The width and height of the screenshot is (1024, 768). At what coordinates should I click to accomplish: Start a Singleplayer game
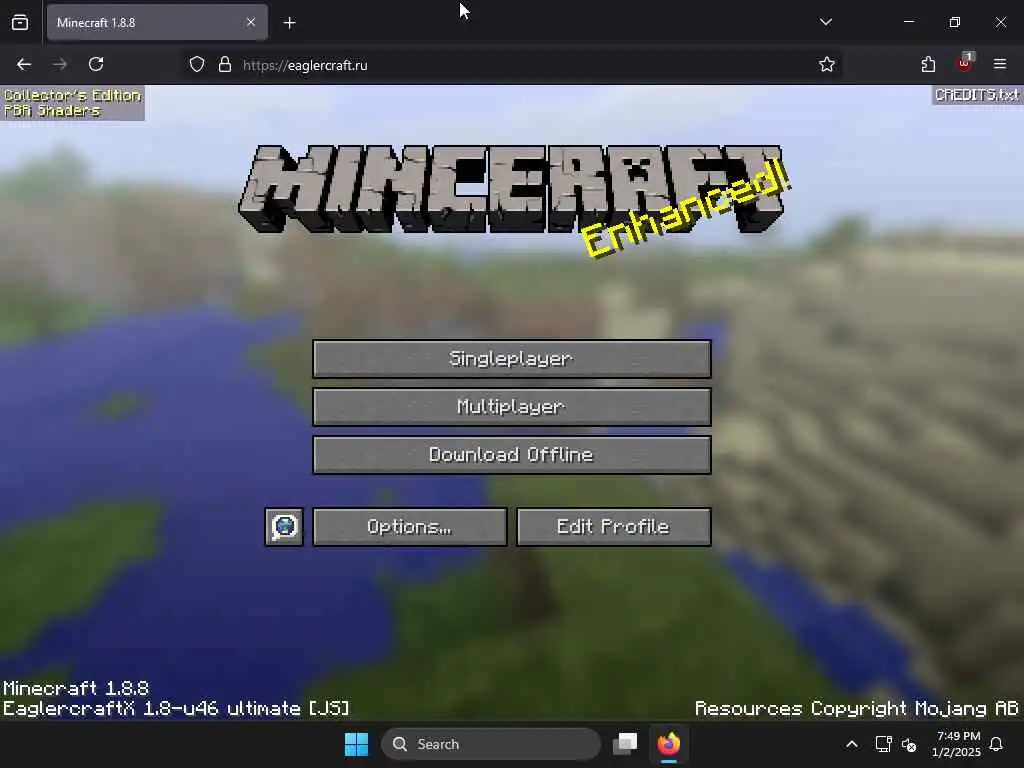511,359
